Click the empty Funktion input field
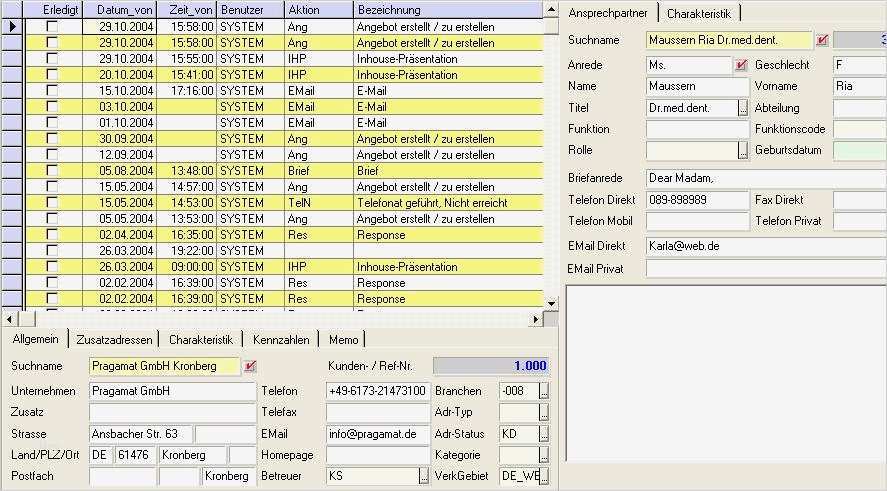The image size is (887, 491). click(x=697, y=129)
